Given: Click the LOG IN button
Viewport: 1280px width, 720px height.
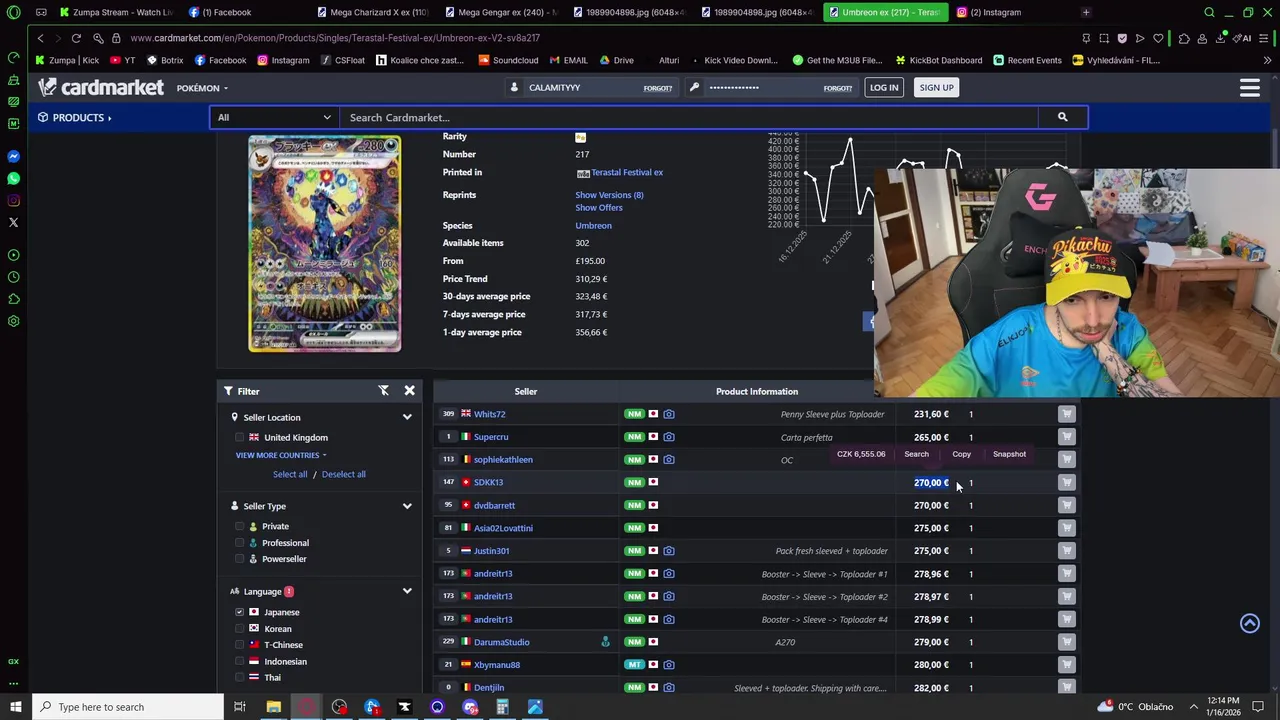Looking at the screenshot, I should [884, 88].
